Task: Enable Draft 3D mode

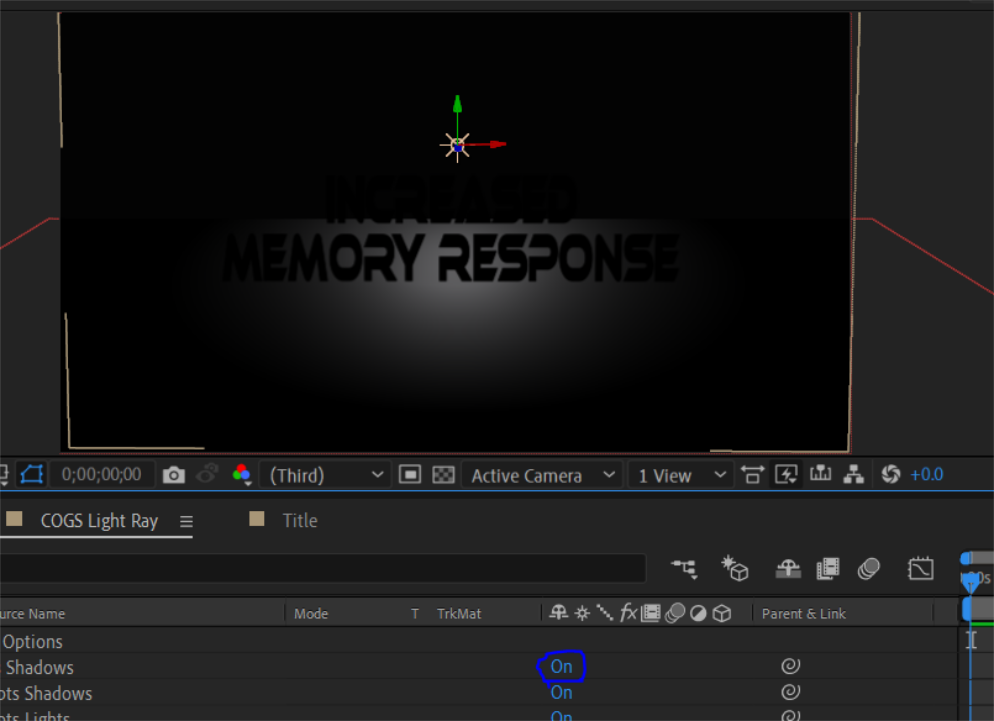Action: click(735, 568)
